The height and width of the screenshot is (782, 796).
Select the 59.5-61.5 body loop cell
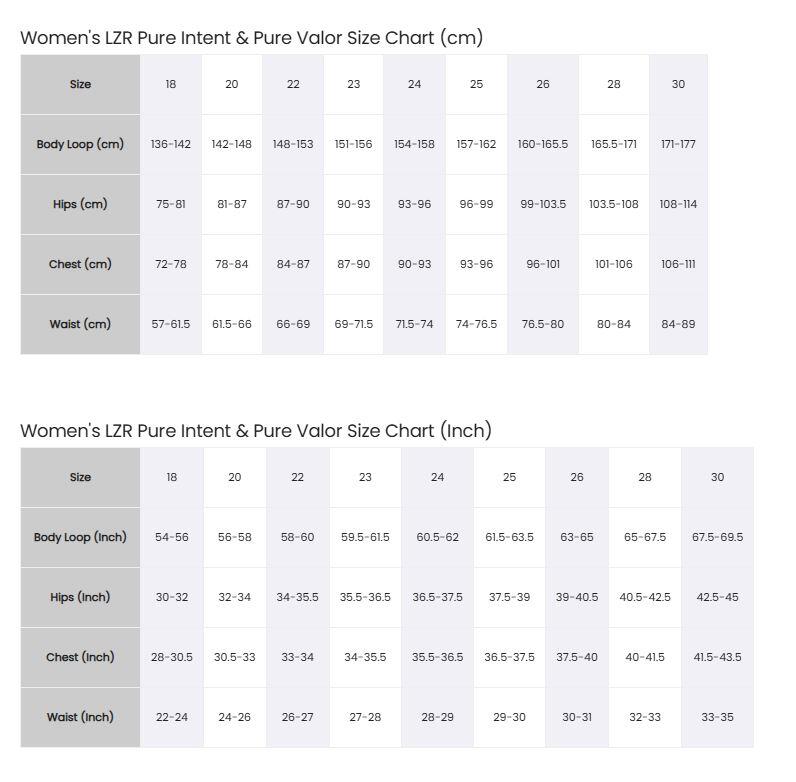365,537
